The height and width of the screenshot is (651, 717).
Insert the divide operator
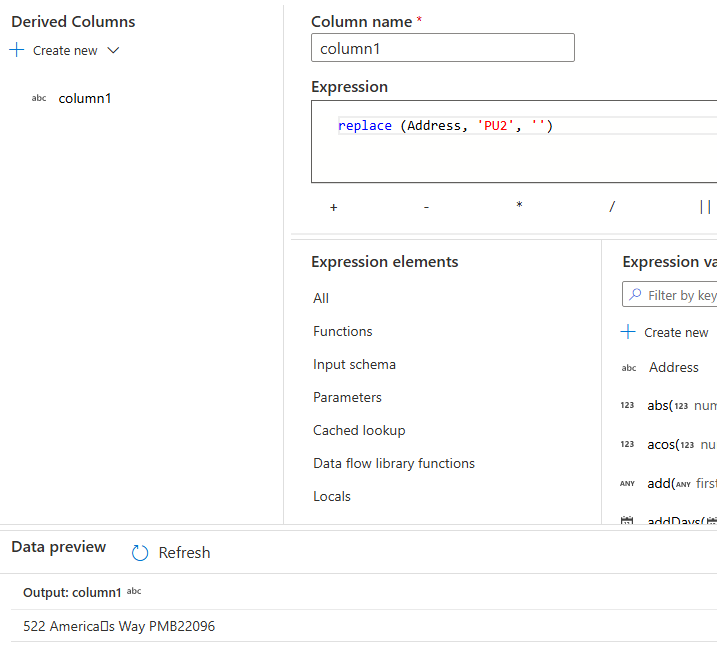coord(612,207)
